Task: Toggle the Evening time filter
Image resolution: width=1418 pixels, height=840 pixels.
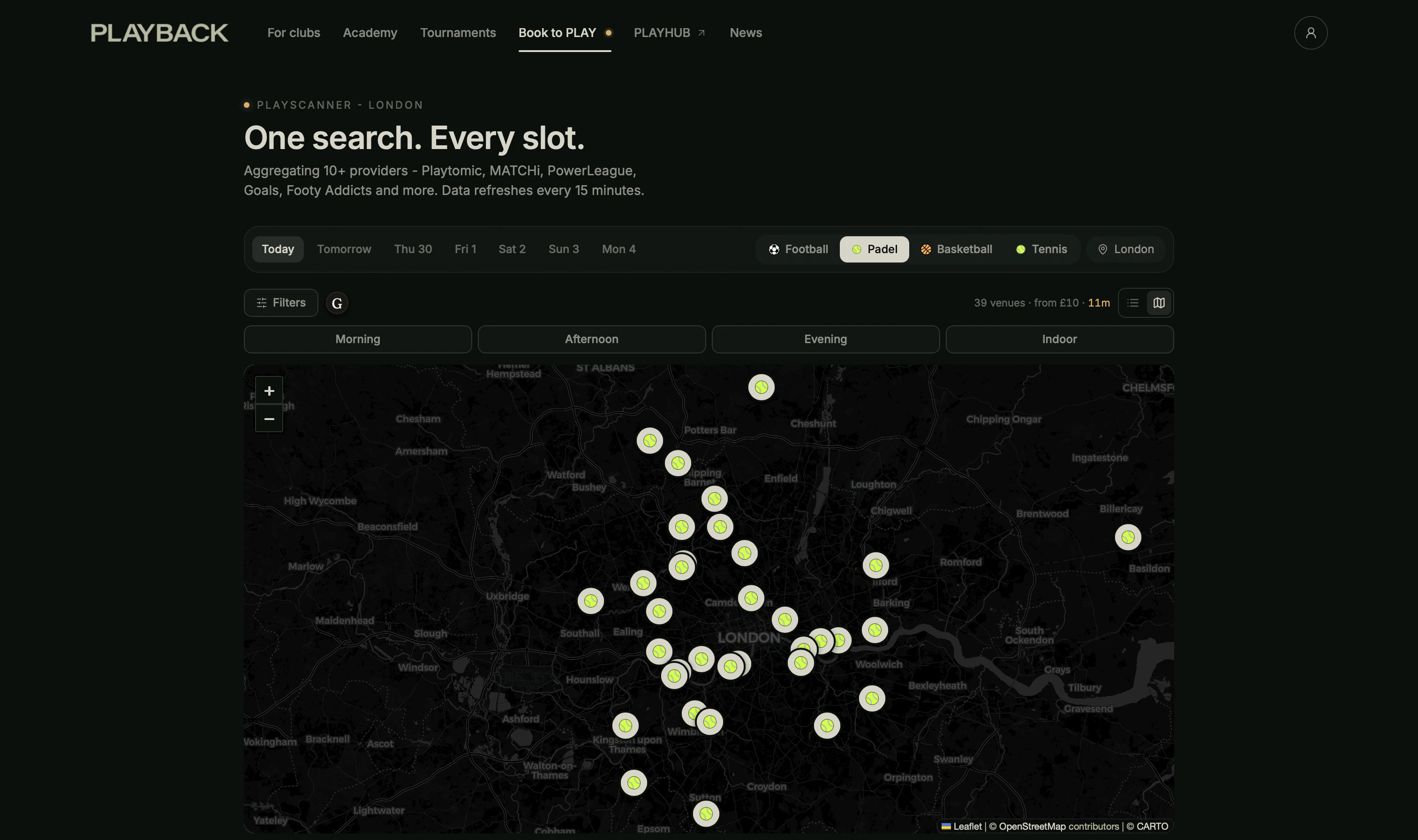Action: tap(825, 339)
